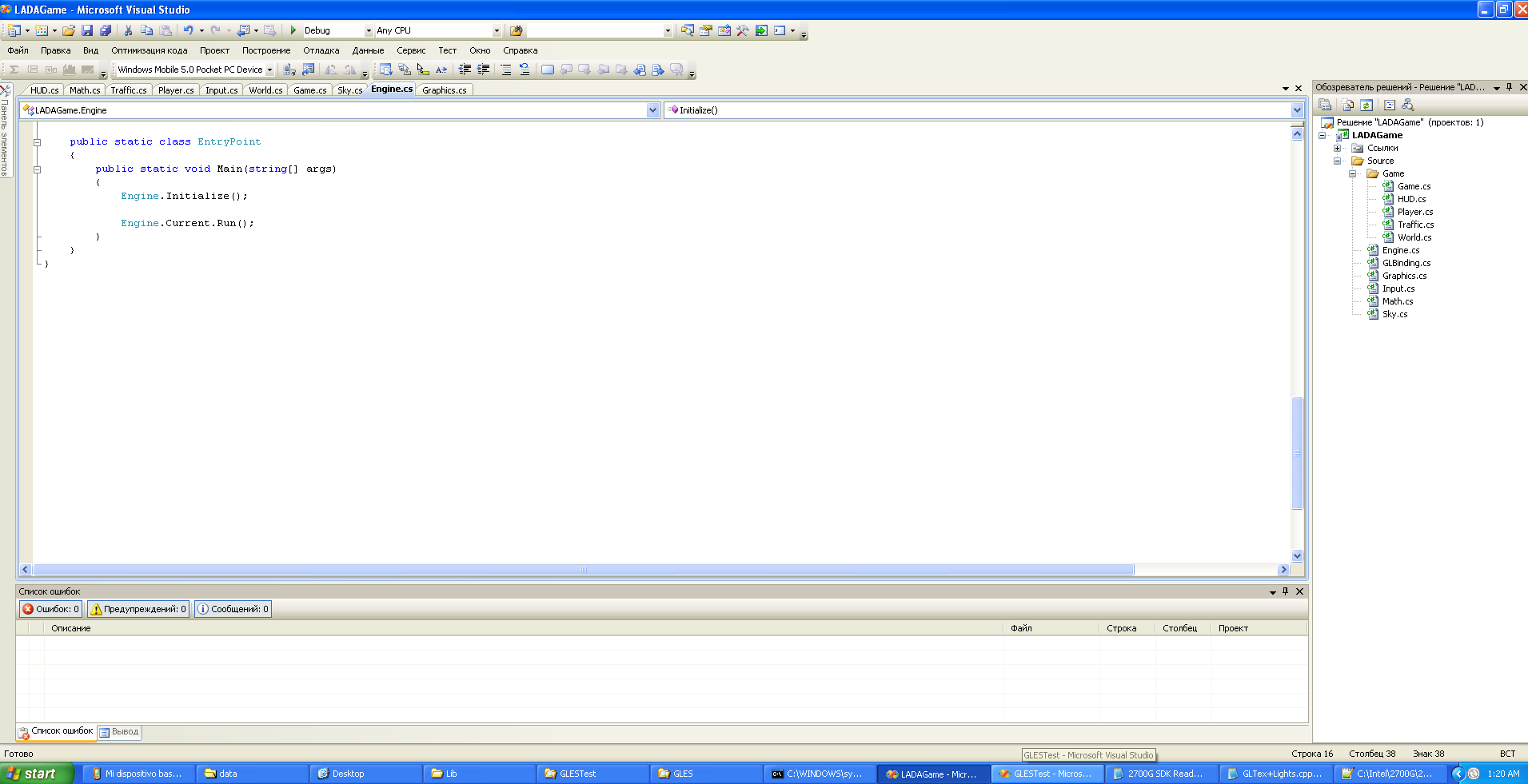The height and width of the screenshot is (784, 1528).
Task: Toggle the warnings filter "Предупреждений: 0"
Action: tap(138, 609)
